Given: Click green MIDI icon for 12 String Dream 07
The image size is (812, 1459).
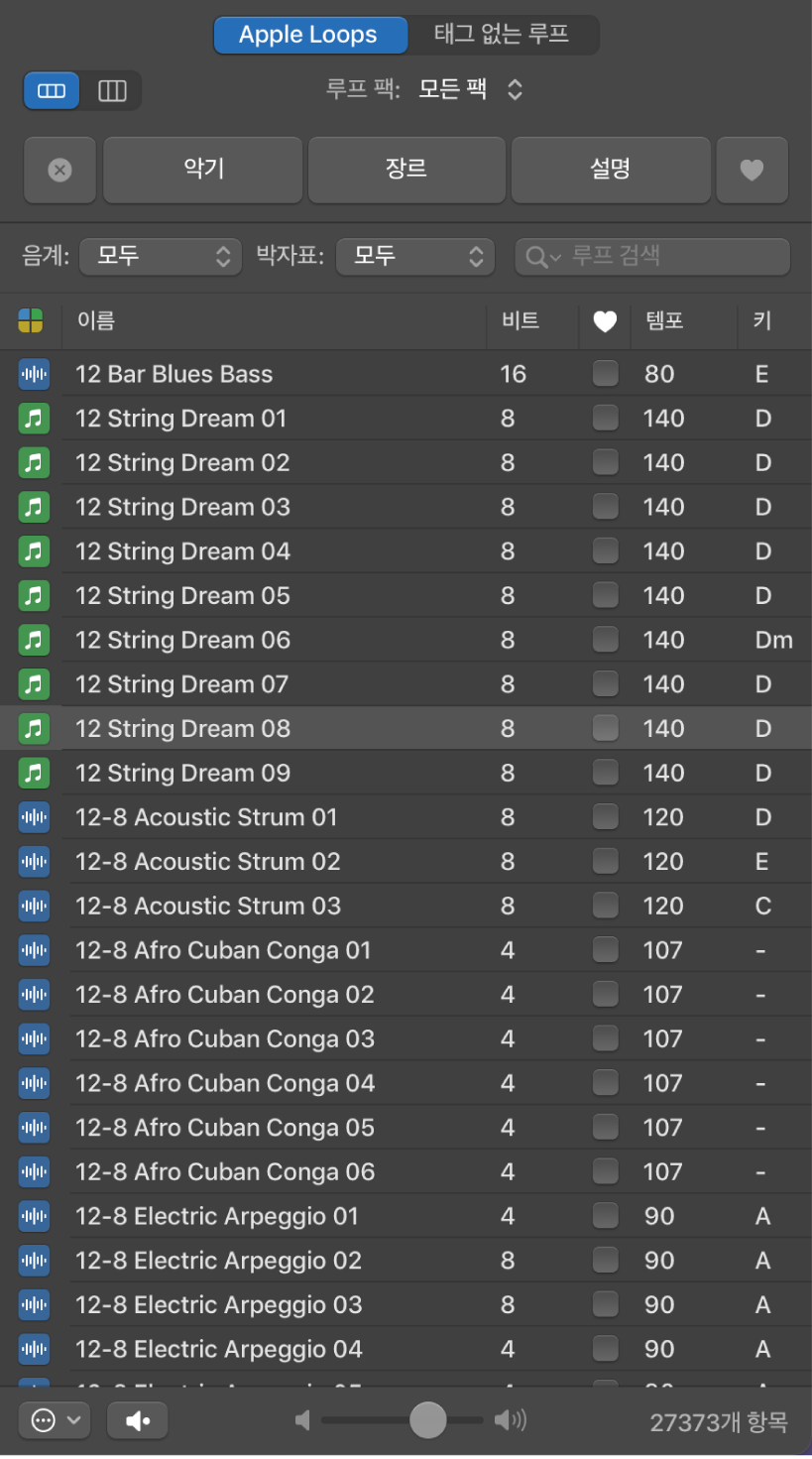Looking at the screenshot, I should coord(35,684).
